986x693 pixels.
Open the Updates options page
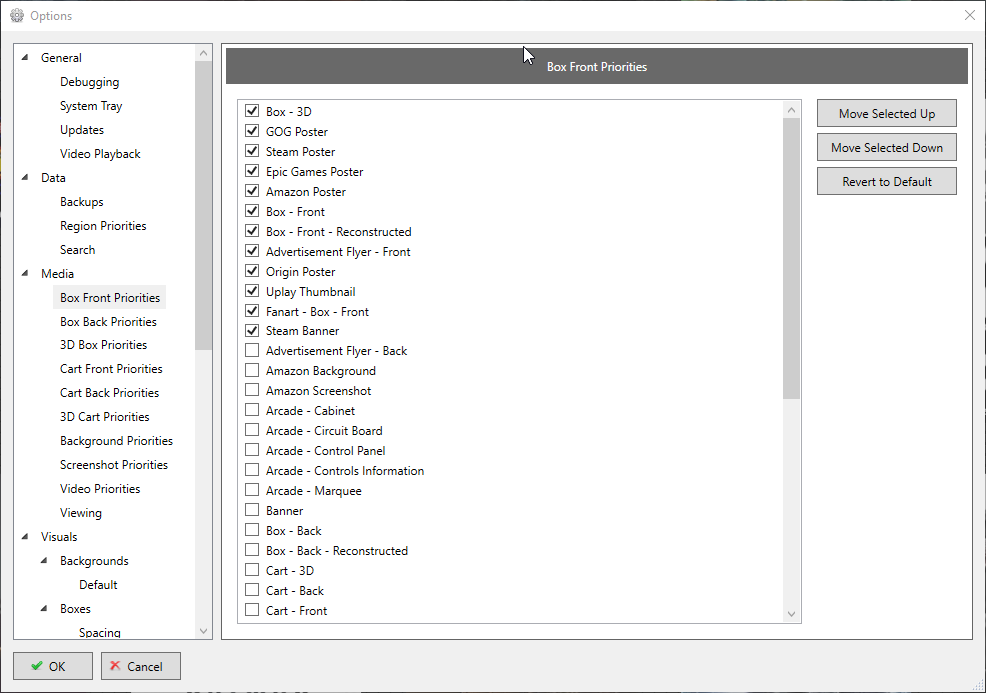[82, 130]
